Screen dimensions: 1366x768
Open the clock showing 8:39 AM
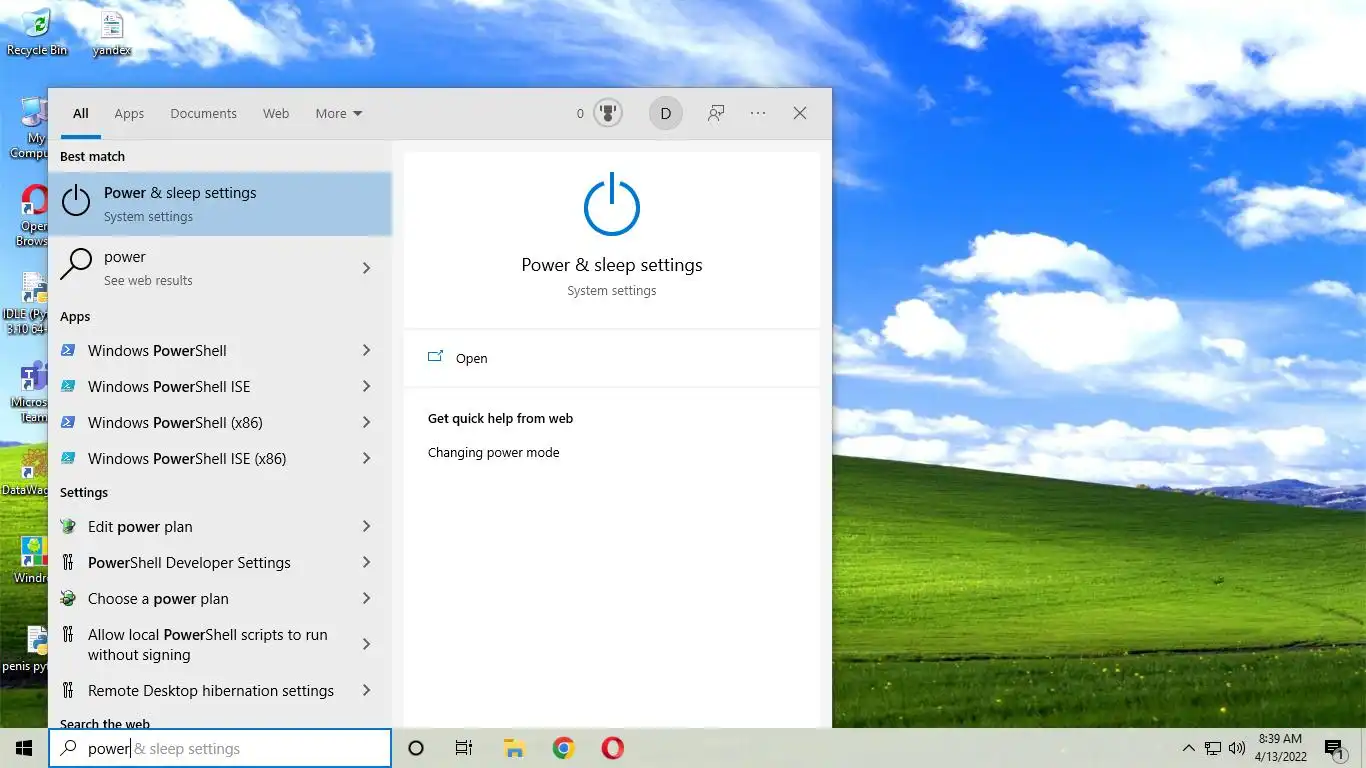click(x=1280, y=748)
